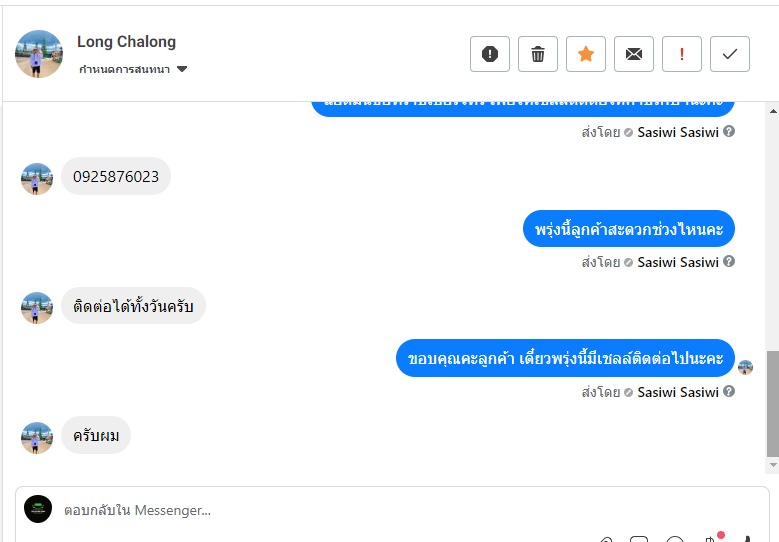Click the scroll down arrow of chat scrollbar
This screenshot has height=542, width=779.
point(773,465)
